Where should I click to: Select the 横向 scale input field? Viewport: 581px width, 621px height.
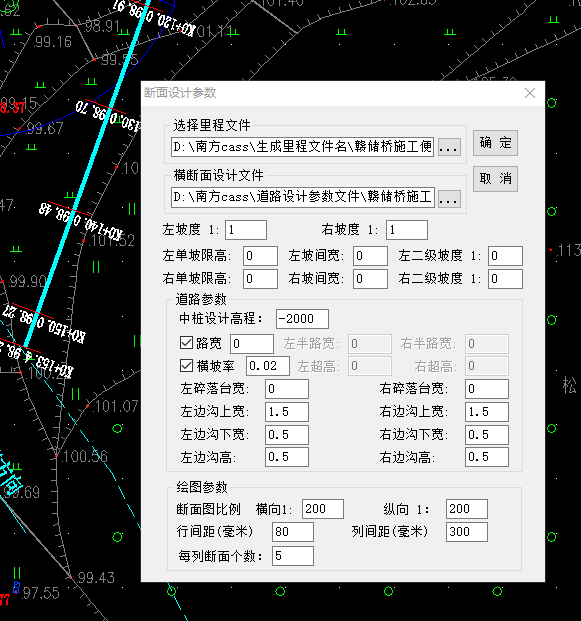pyautogui.click(x=323, y=509)
